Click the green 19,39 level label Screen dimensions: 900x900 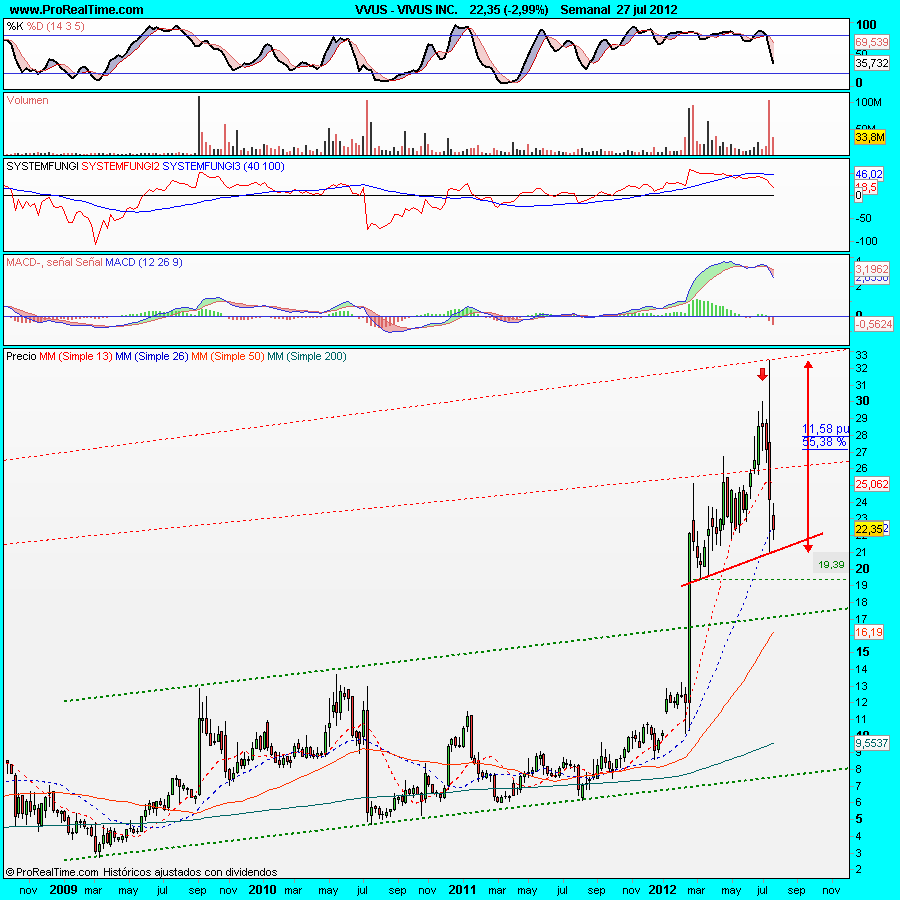[831, 565]
